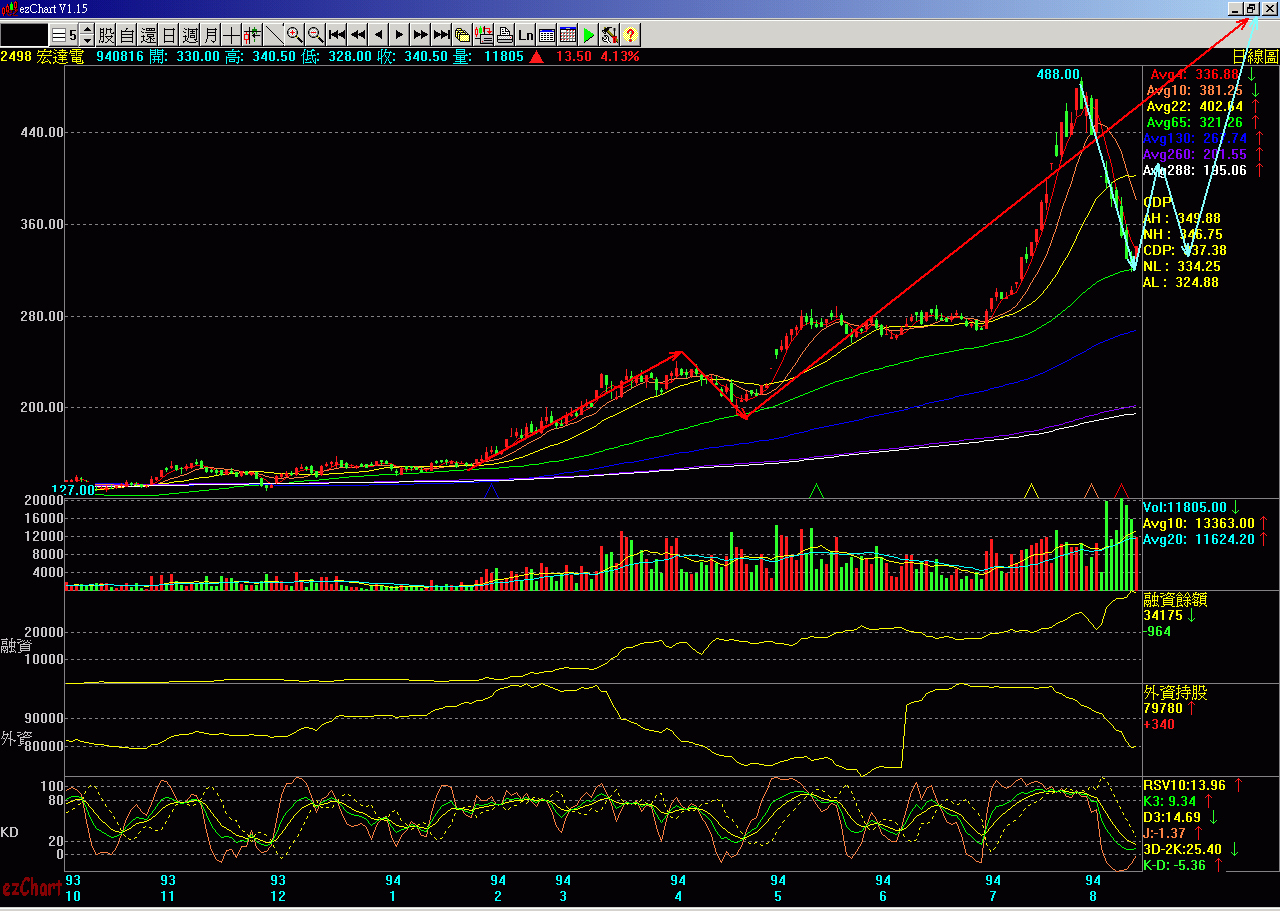Click the 外資持股 label
The height and width of the screenshot is (911, 1280).
(1175, 692)
